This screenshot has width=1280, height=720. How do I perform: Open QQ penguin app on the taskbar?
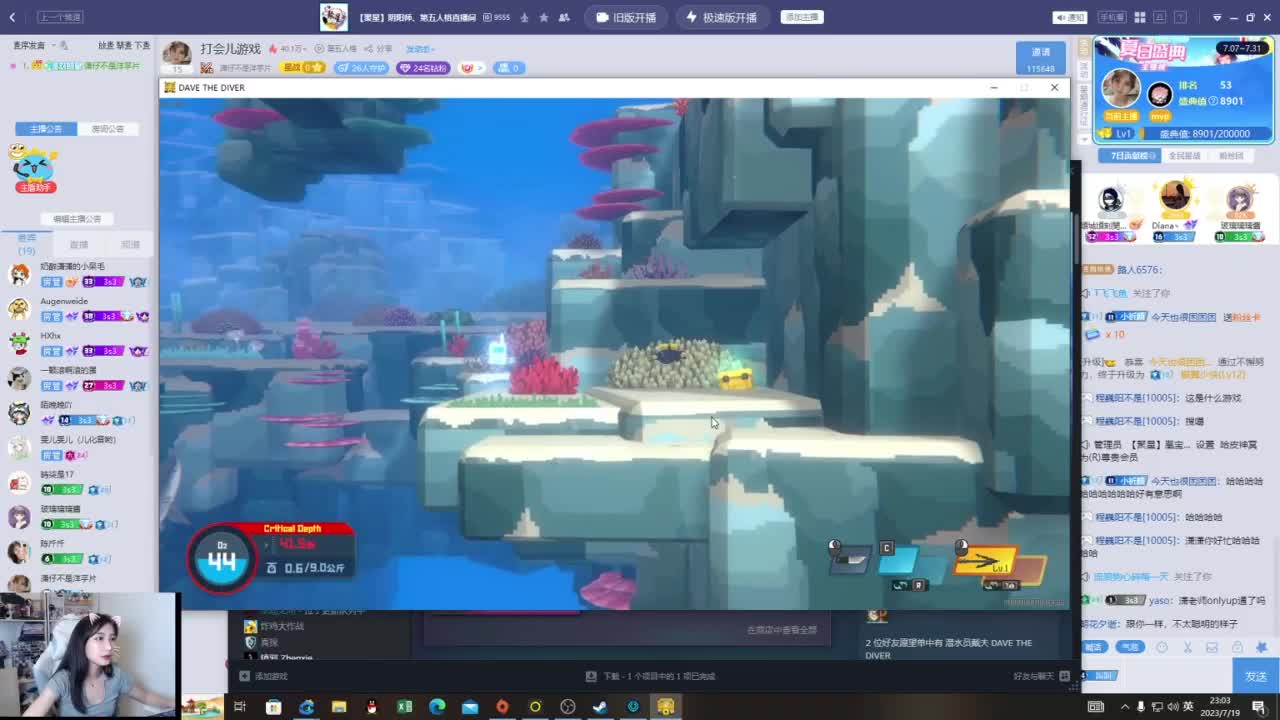(372, 707)
